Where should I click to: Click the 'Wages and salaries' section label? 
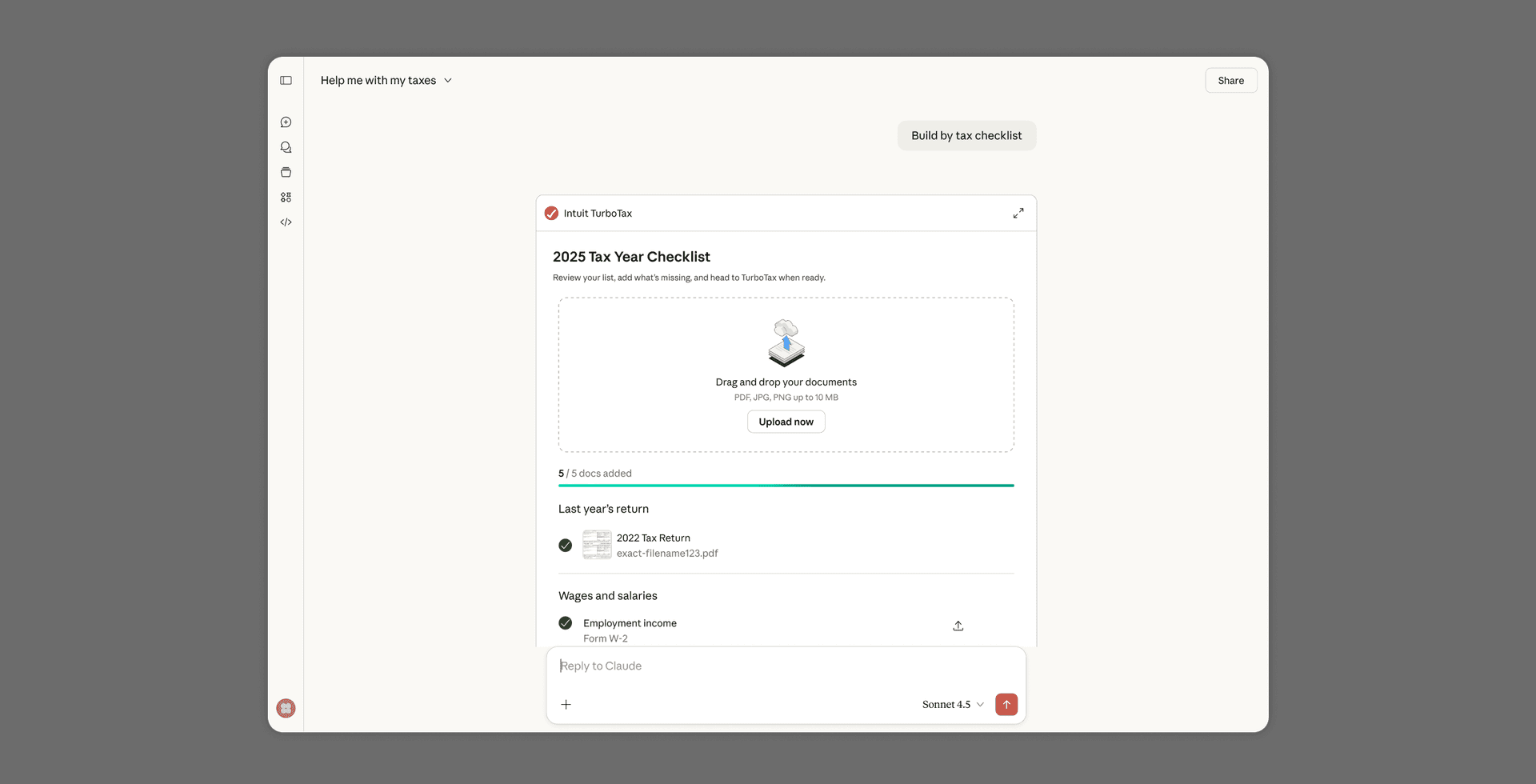point(608,596)
